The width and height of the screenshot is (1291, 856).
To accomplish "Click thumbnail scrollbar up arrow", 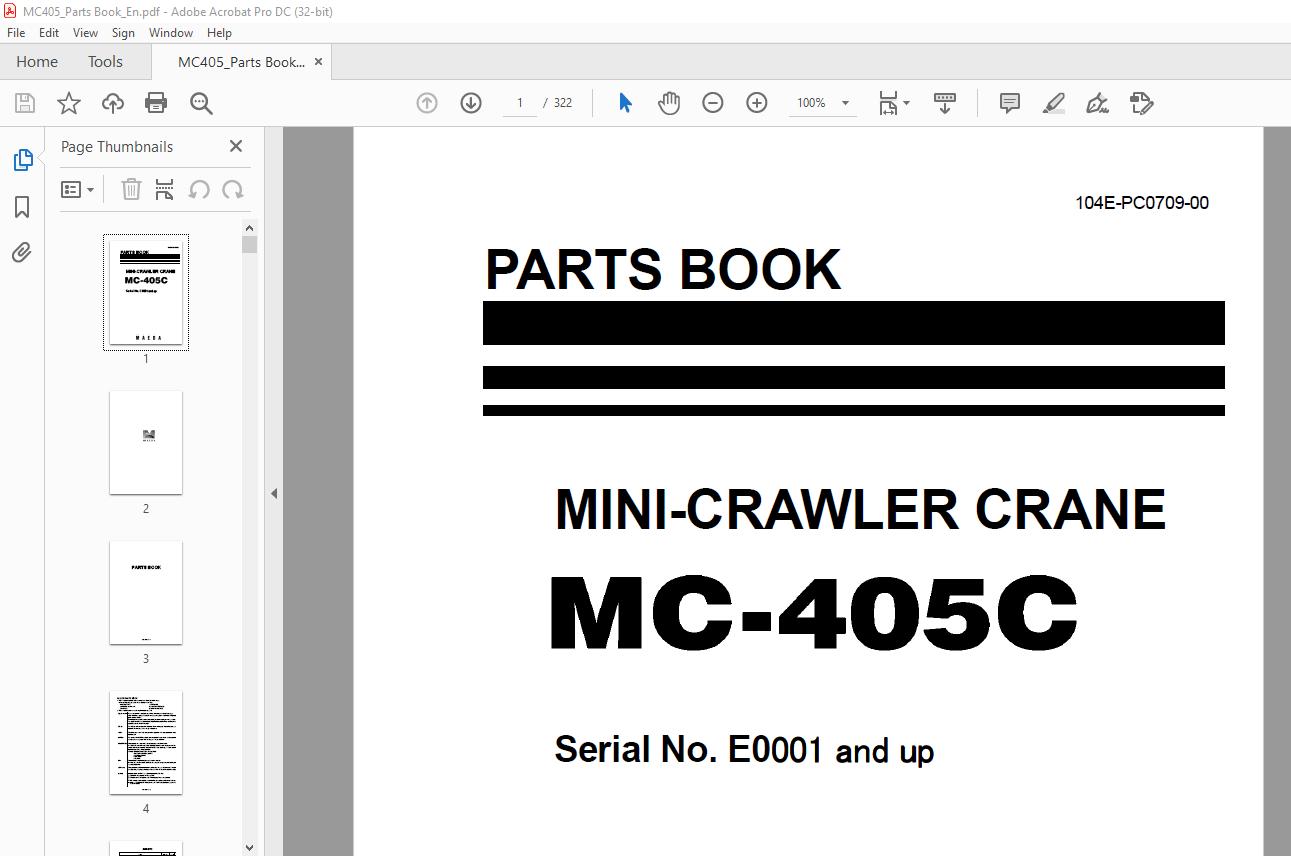I will click(250, 227).
